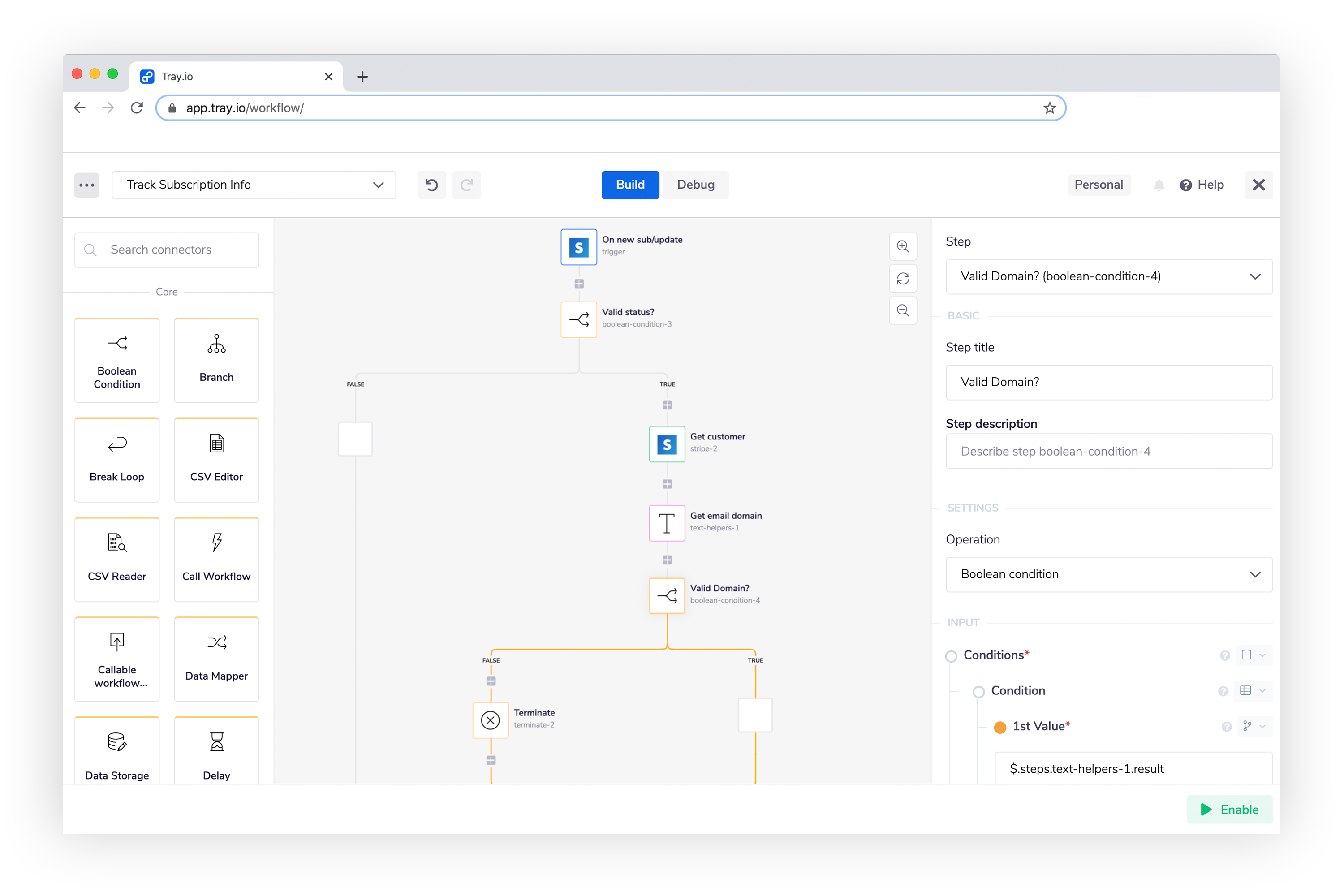Switch to the Build tab
The height and width of the screenshot is (896, 1344).
coord(630,185)
